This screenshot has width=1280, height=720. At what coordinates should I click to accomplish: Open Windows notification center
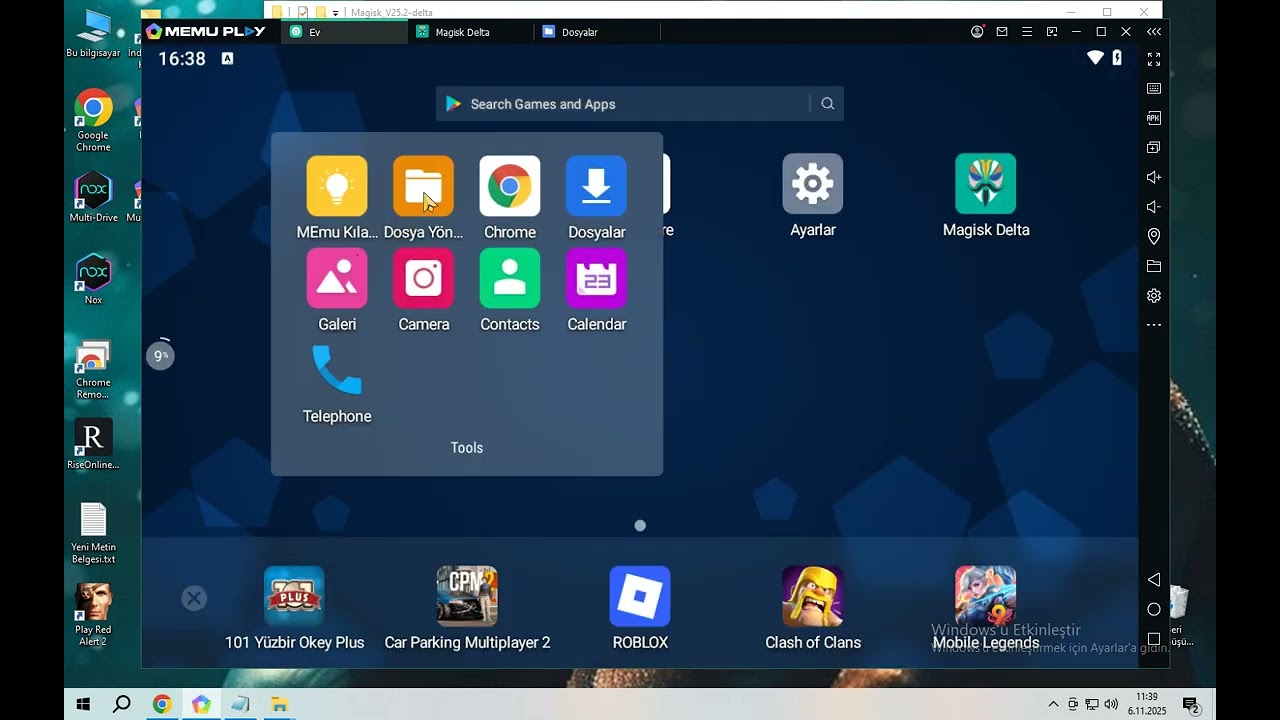coord(1191,705)
